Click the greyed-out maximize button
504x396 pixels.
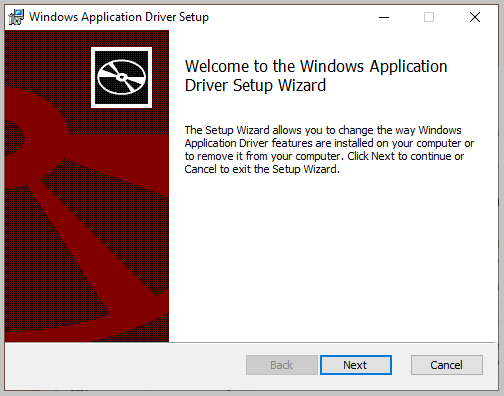coord(429,17)
